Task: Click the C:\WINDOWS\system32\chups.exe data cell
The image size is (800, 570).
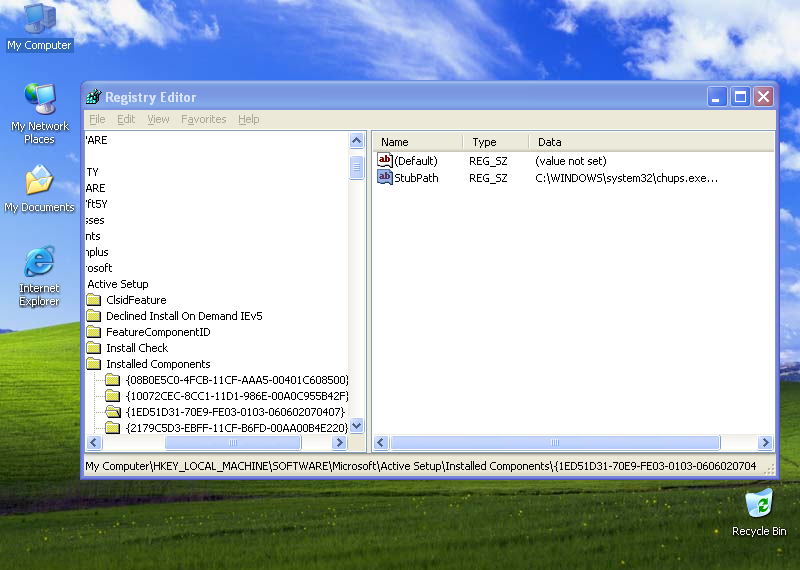Action: pos(627,178)
